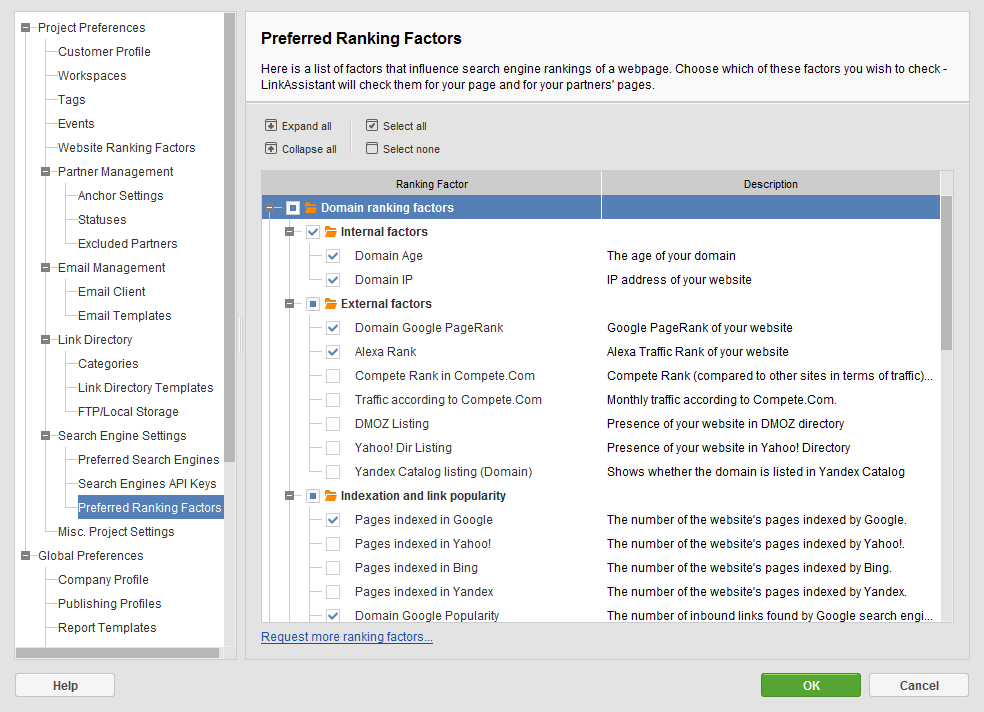
Task: Click the Cancel button
Action: (919, 685)
